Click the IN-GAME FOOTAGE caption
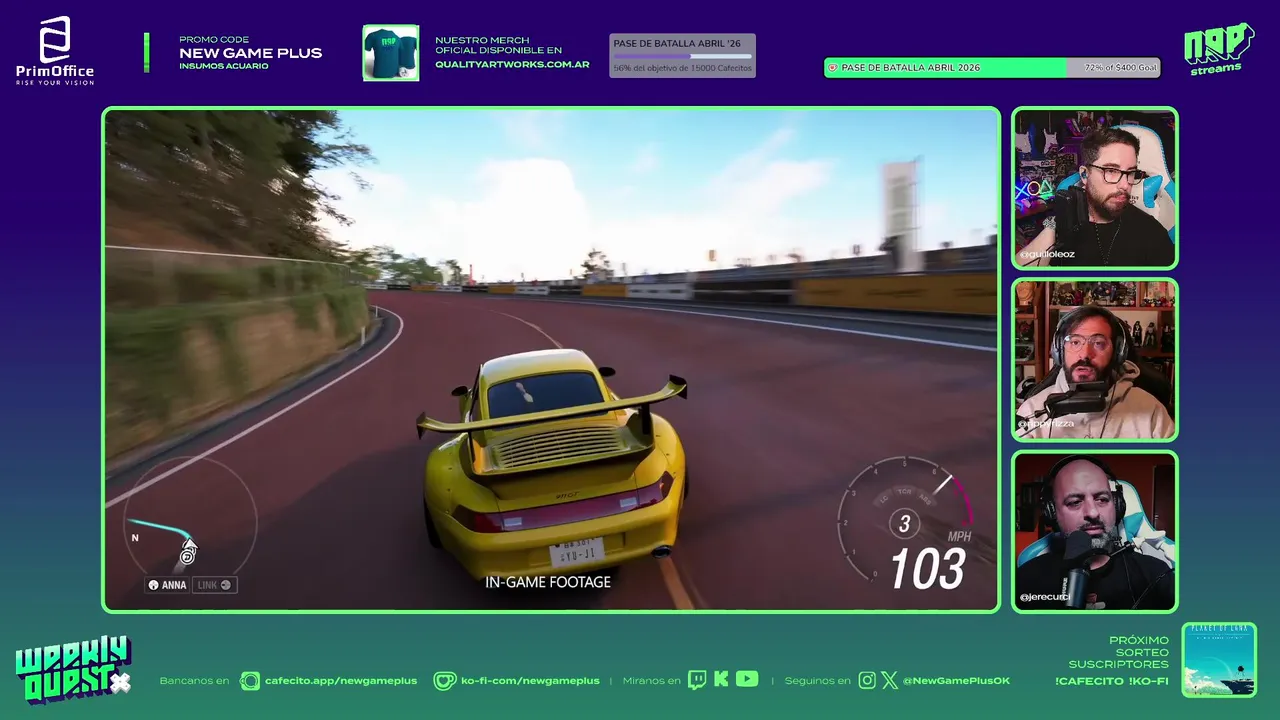 pyautogui.click(x=548, y=582)
